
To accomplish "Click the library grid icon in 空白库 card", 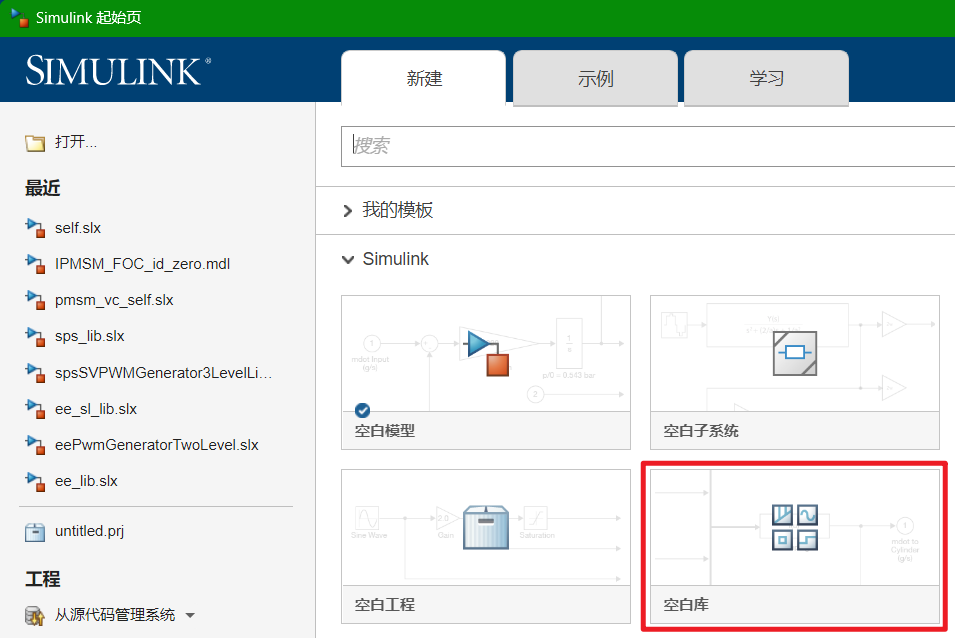I will (795, 527).
